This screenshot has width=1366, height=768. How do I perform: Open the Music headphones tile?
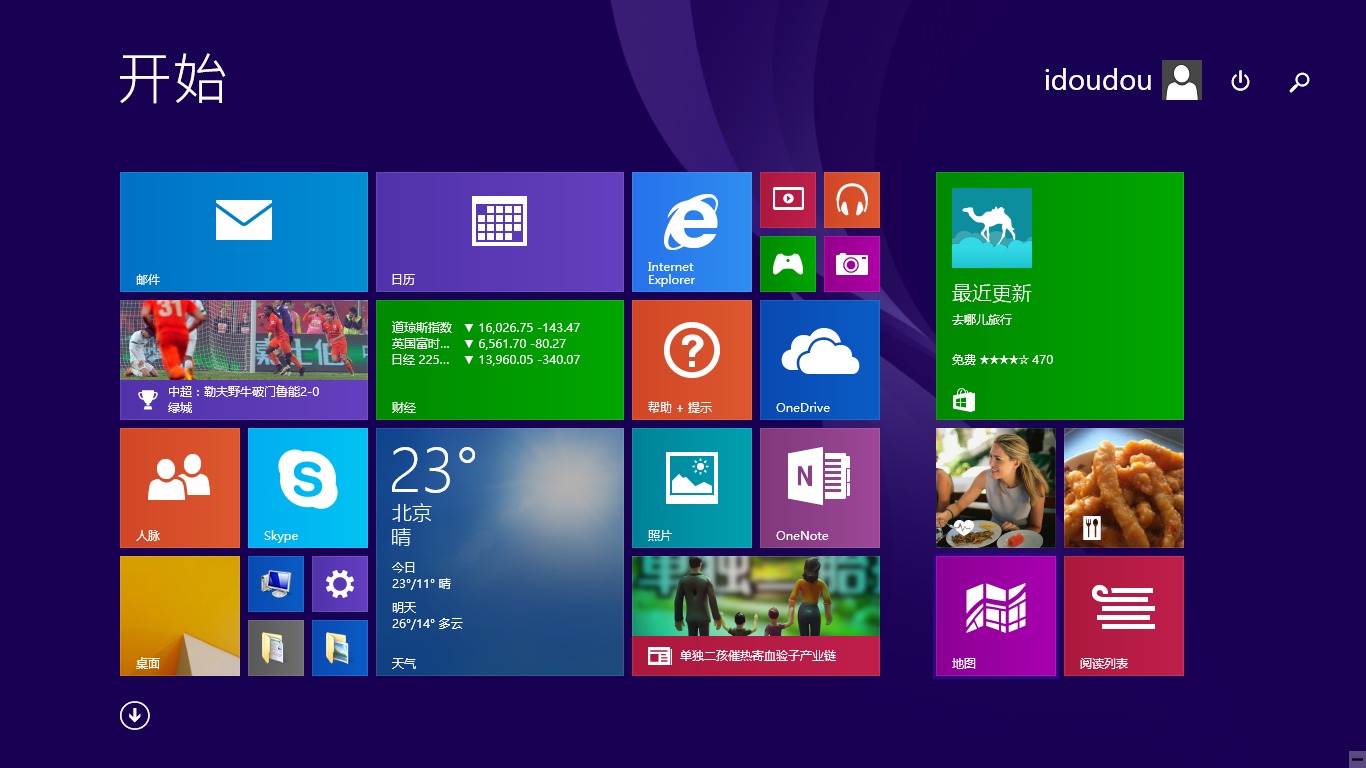click(x=851, y=200)
